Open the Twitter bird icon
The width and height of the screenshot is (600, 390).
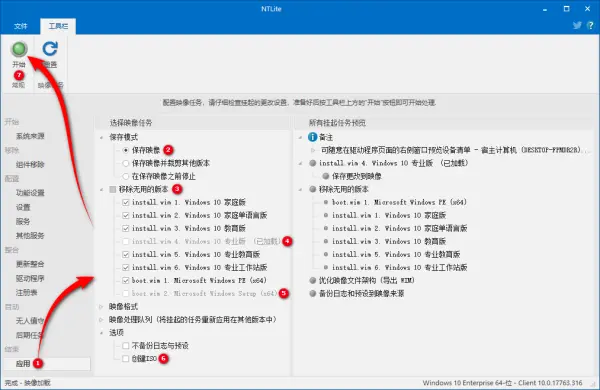[x=577, y=26]
